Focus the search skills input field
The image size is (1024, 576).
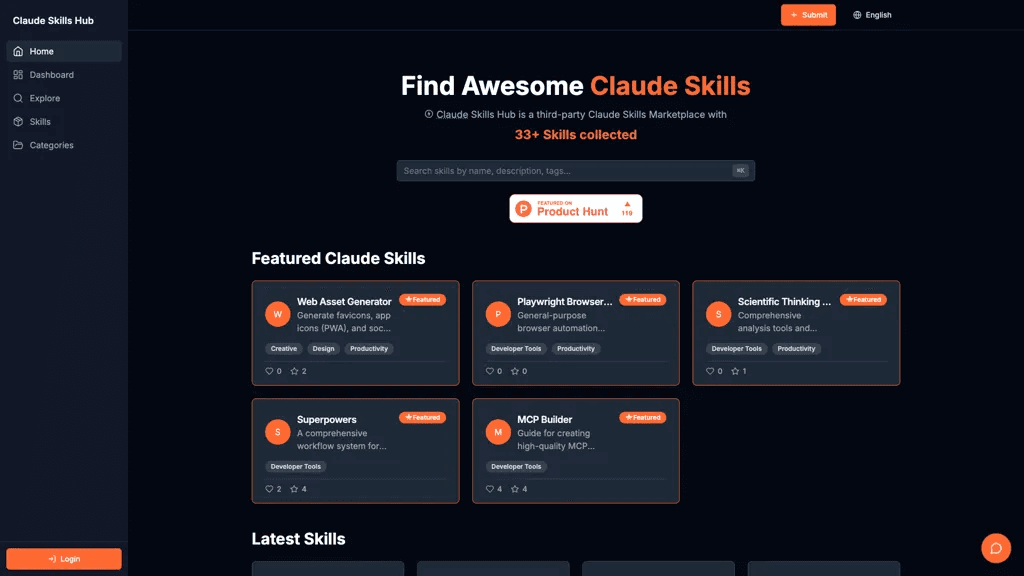tap(575, 170)
